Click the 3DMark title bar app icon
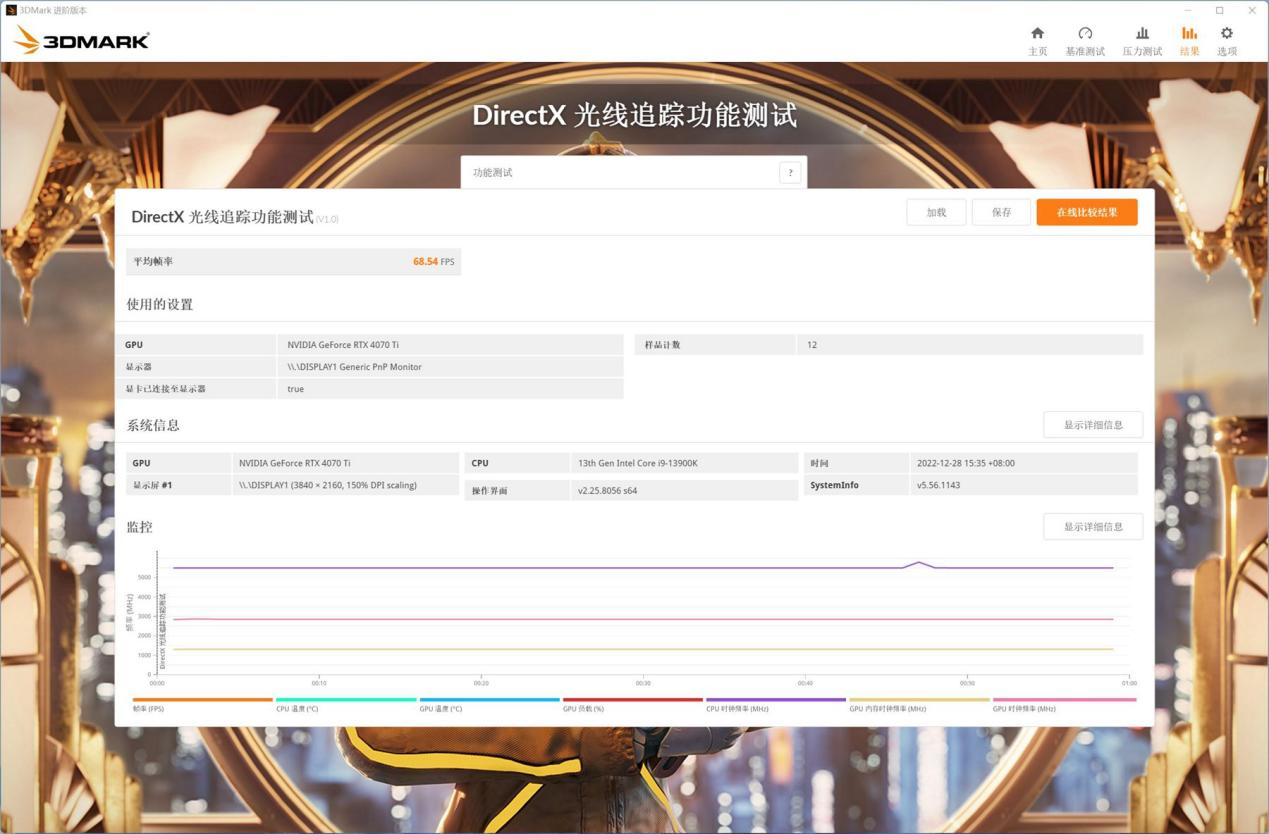 pos(11,10)
